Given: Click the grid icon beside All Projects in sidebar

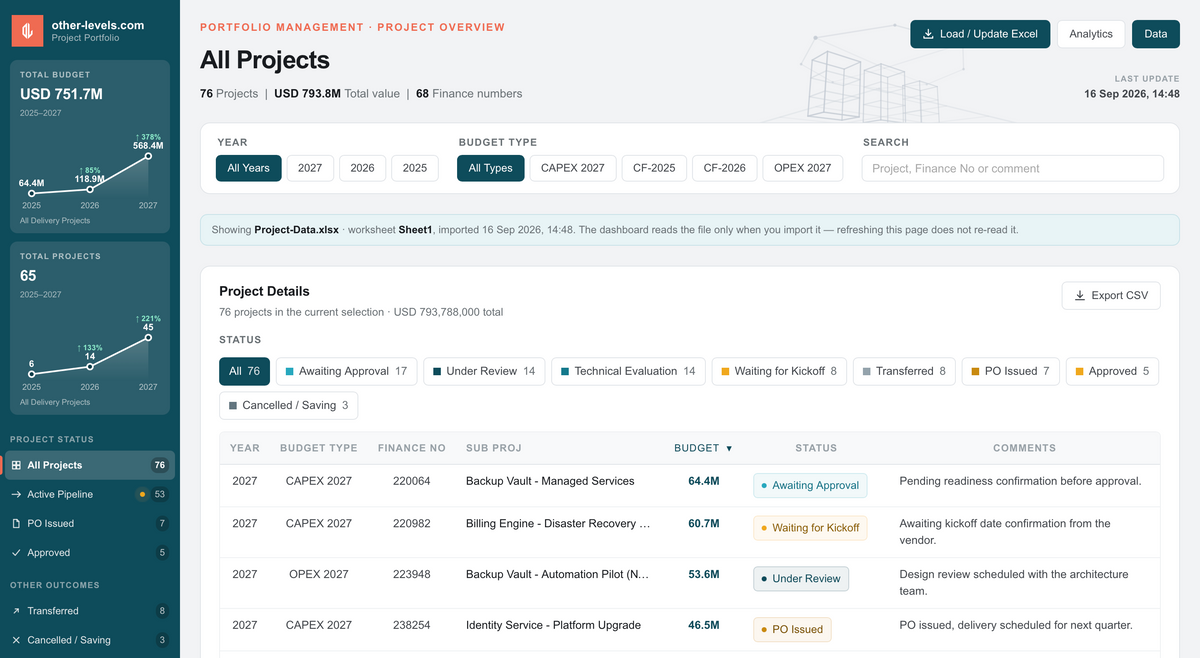Looking at the screenshot, I should [x=16, y=465].
